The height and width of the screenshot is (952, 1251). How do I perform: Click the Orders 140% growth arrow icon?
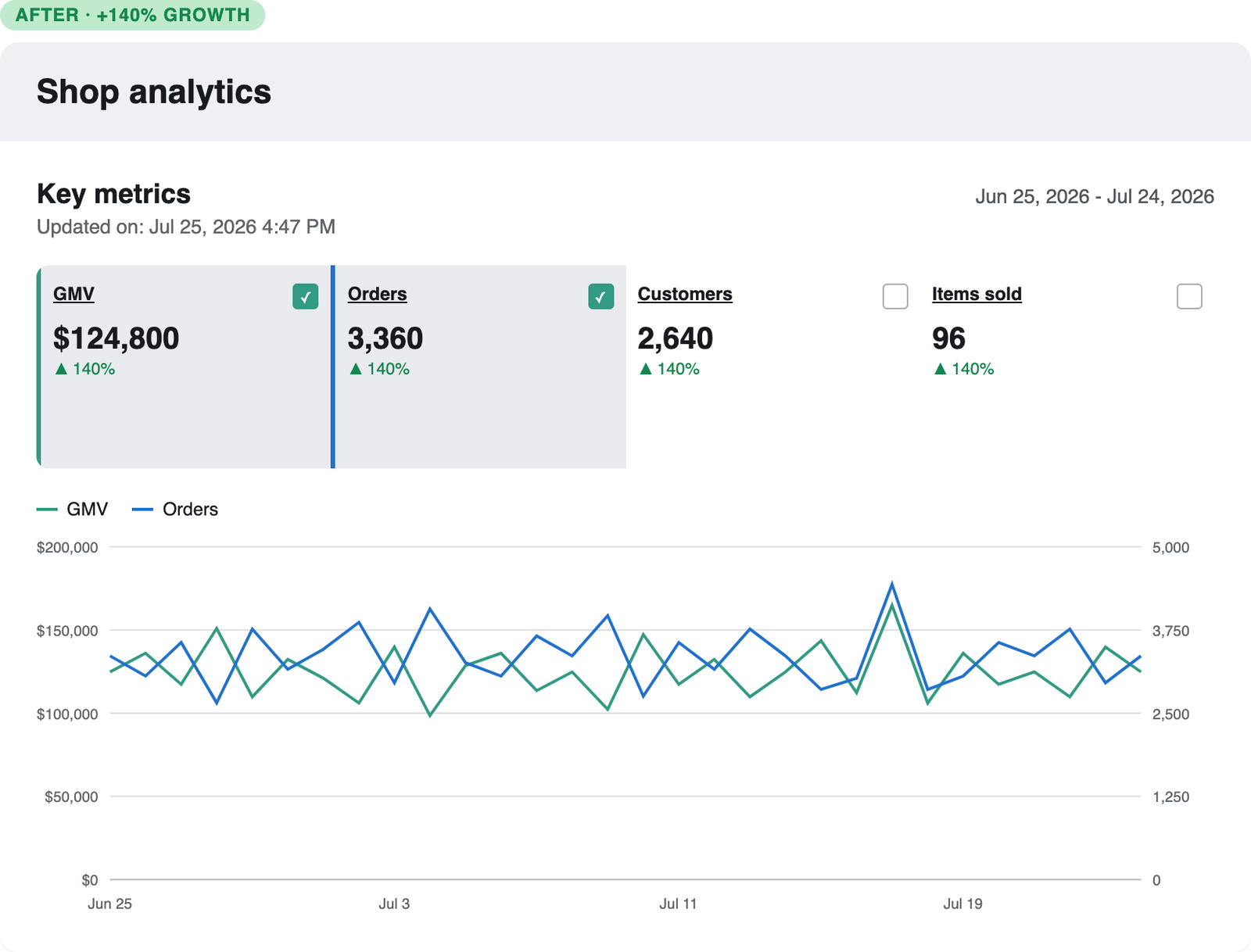pyautogui.click(x=356, y=369)
